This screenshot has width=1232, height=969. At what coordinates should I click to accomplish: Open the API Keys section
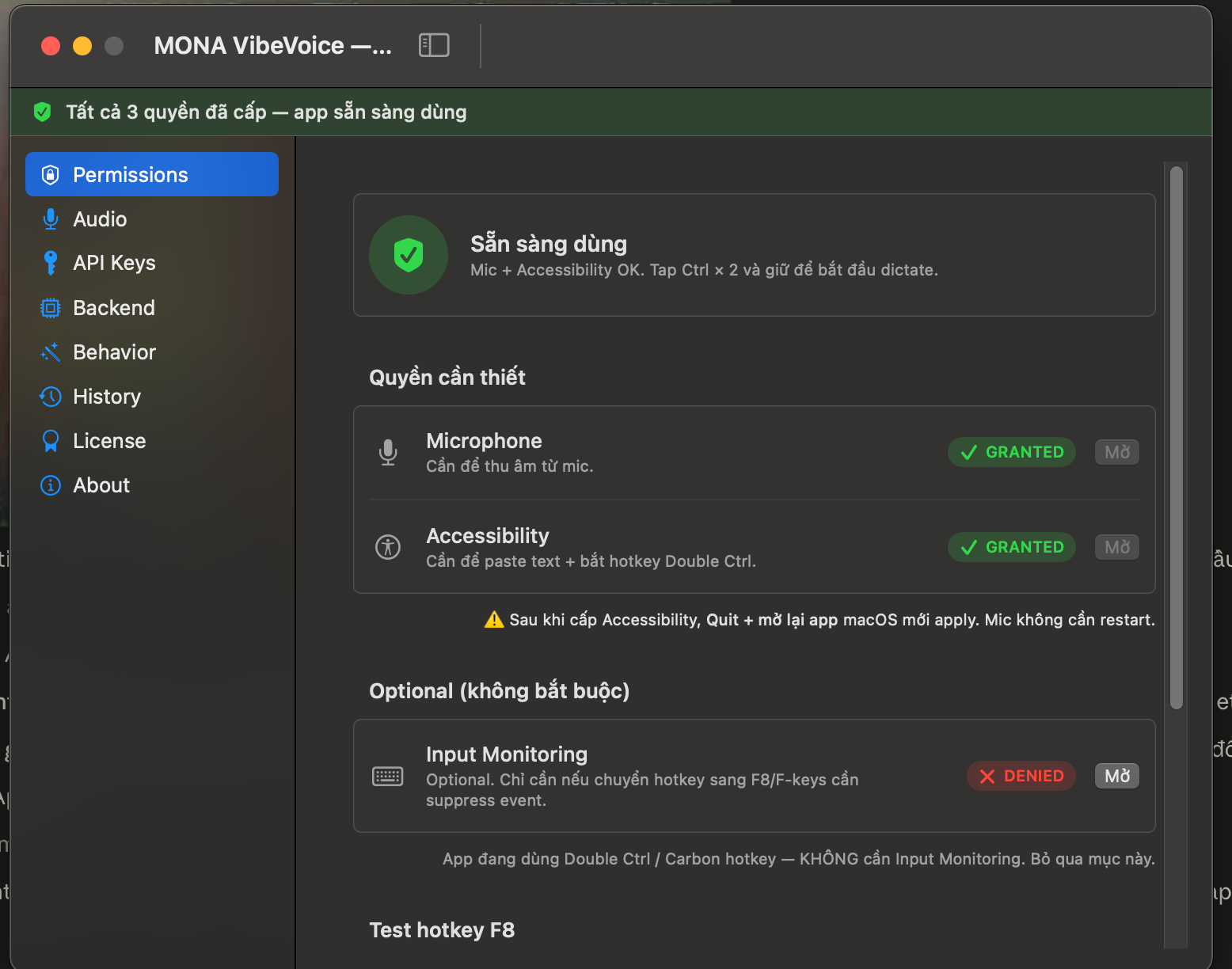click(x=152, y=263)
